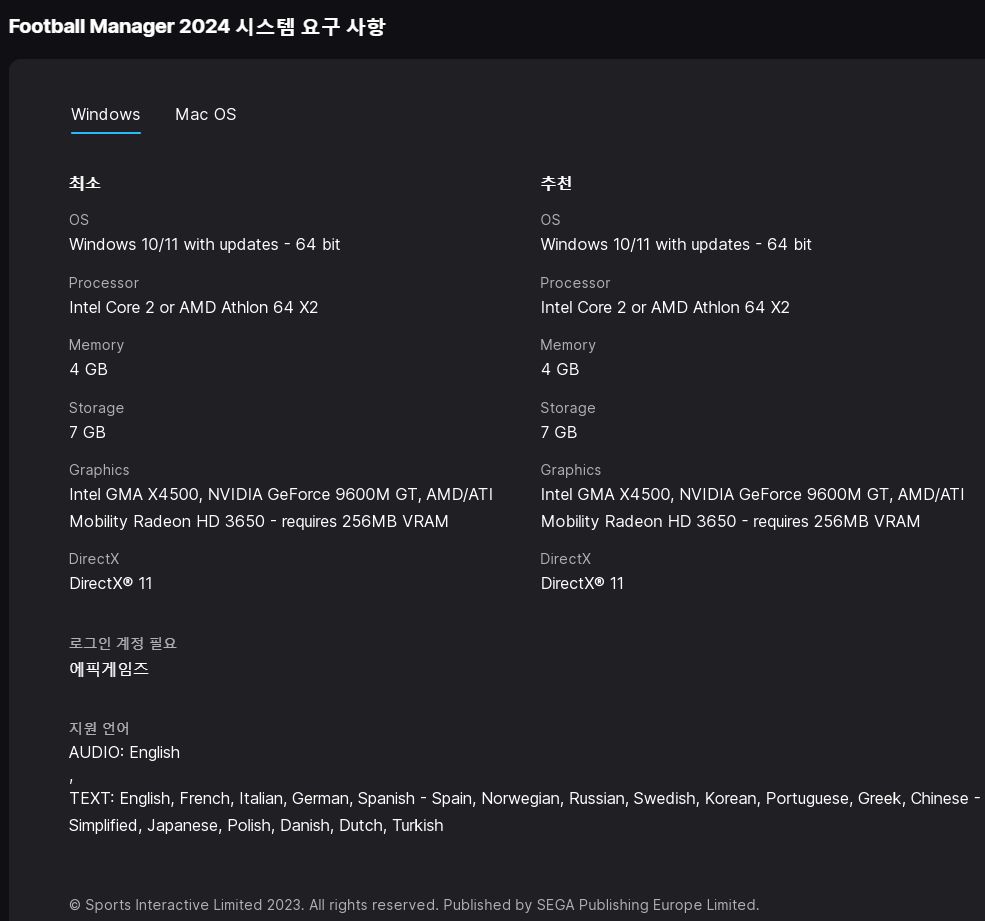Select recommended processor 'Intel Core 2 or AMD Athlon 64 X2'
Screen dimensions: 985x921
[665, 307]
